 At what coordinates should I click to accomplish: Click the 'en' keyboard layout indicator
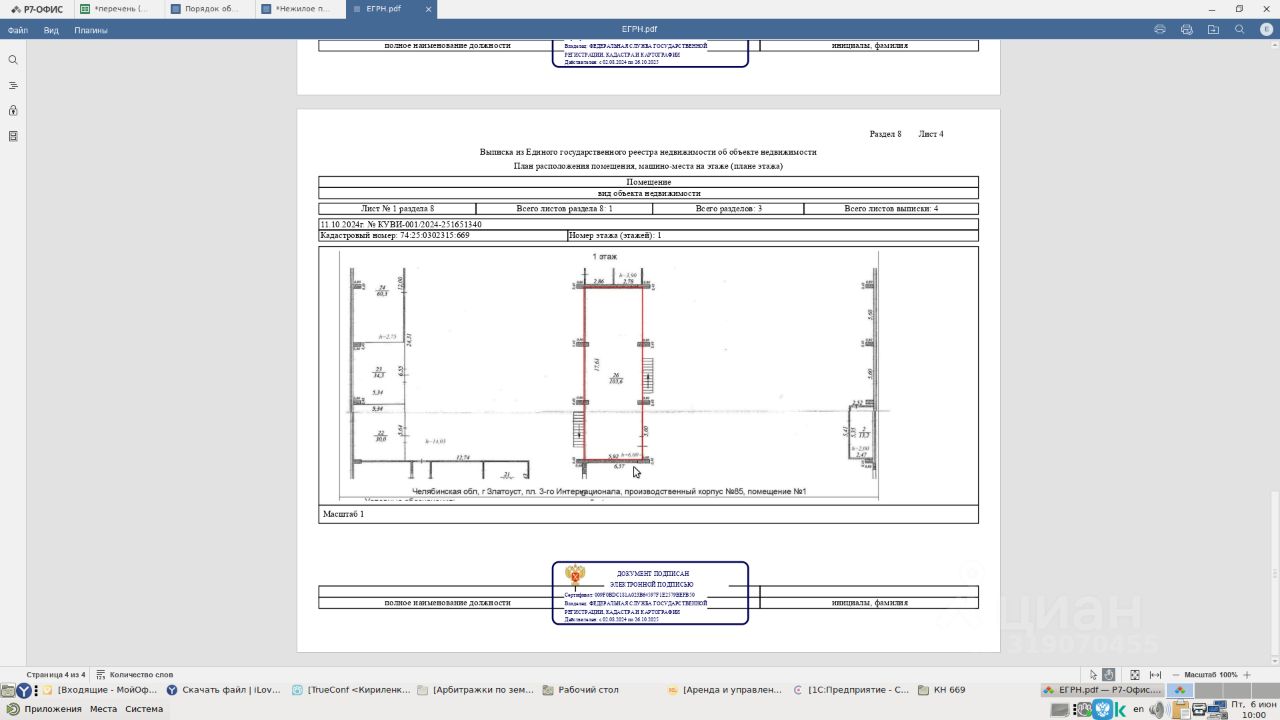[x=1138, y=710]
